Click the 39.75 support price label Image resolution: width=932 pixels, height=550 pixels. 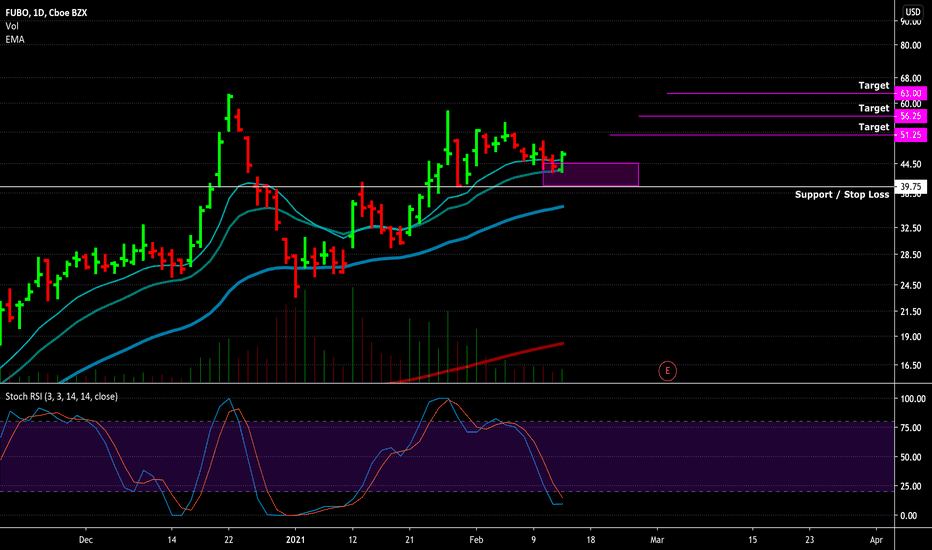point(911,187)
